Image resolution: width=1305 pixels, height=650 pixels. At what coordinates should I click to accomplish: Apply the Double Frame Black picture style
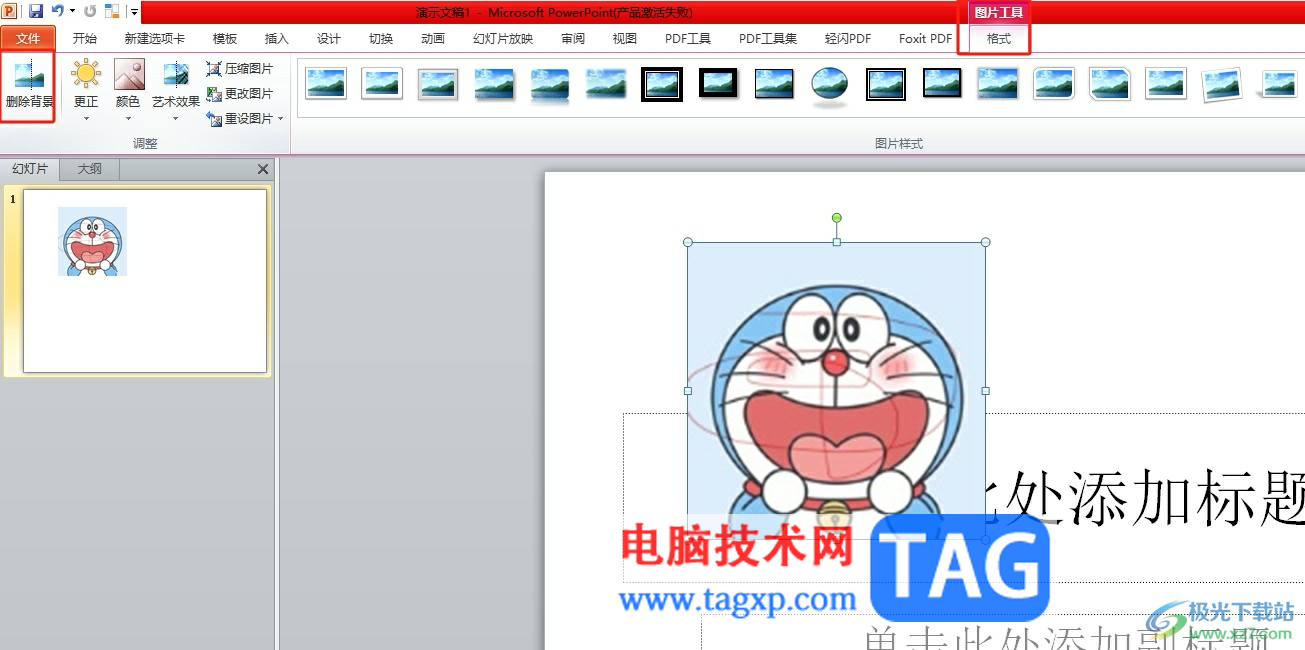(x=662, y=84)
